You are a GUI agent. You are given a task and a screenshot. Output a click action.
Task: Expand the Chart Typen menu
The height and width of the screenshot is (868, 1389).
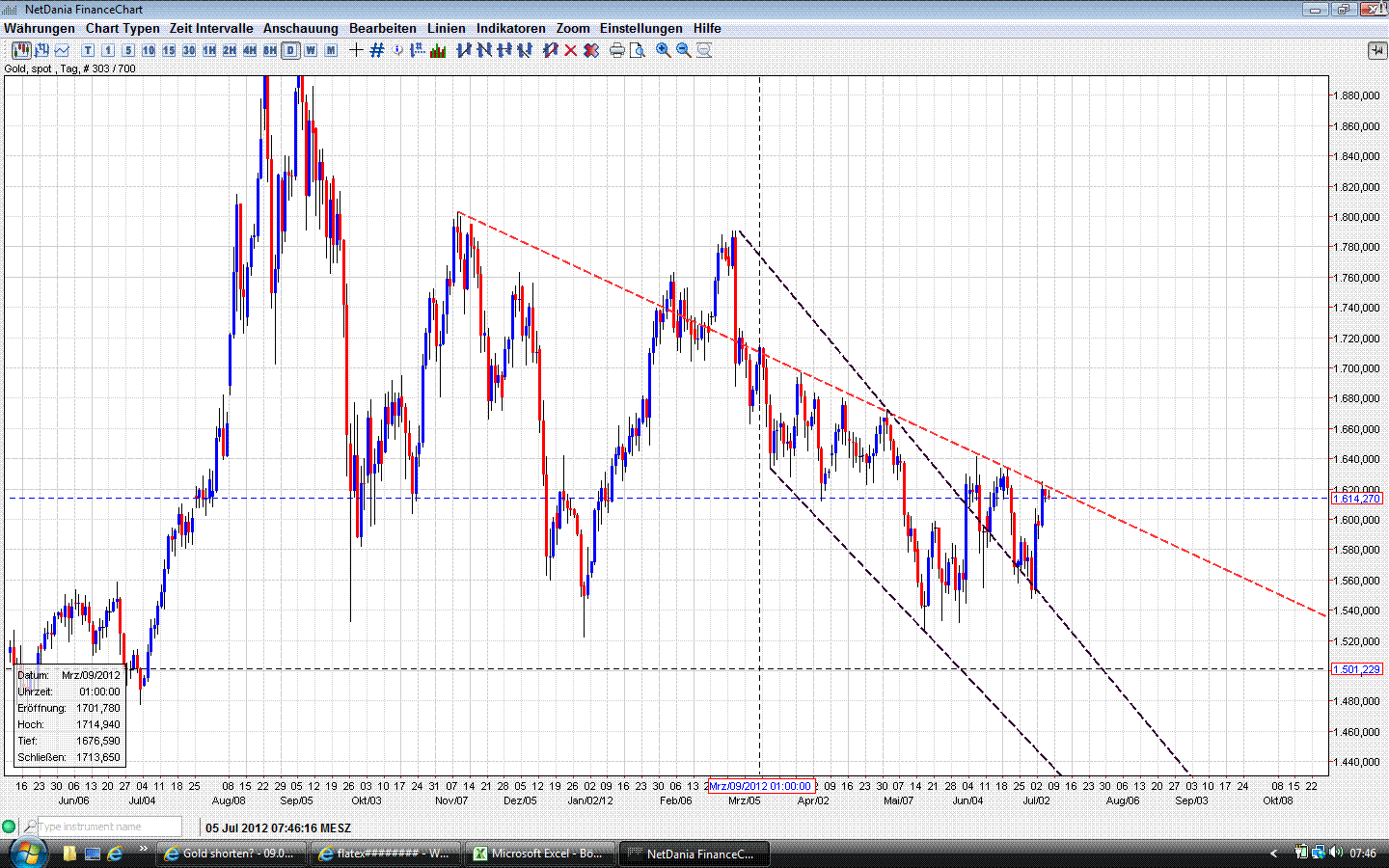122,28
